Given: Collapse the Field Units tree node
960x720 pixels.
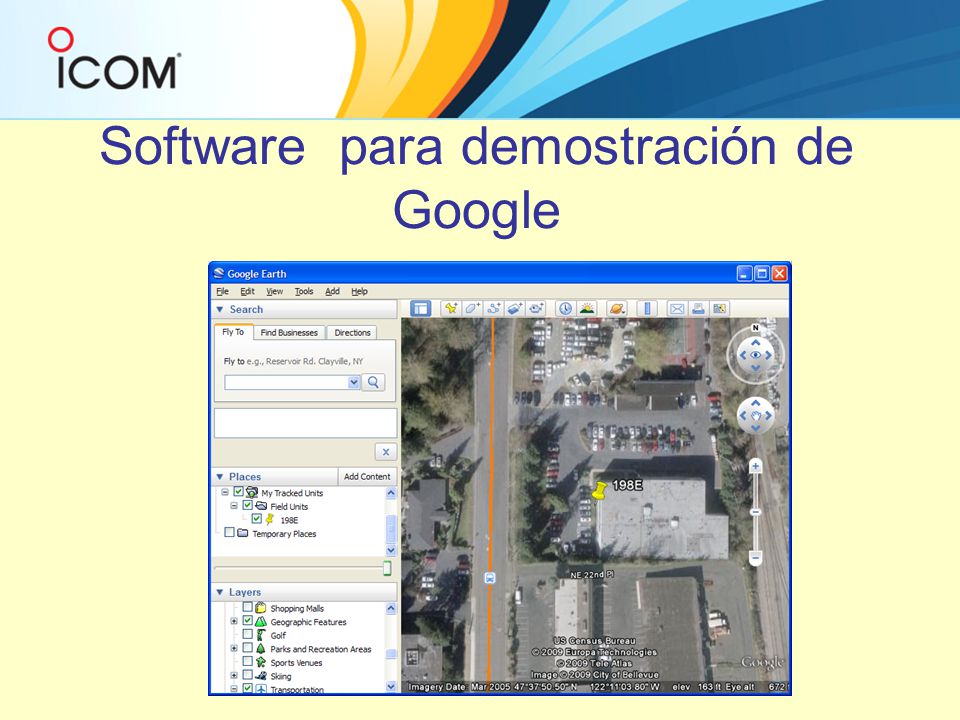Looking at the screenshot, I should click(x=234, y=506).
